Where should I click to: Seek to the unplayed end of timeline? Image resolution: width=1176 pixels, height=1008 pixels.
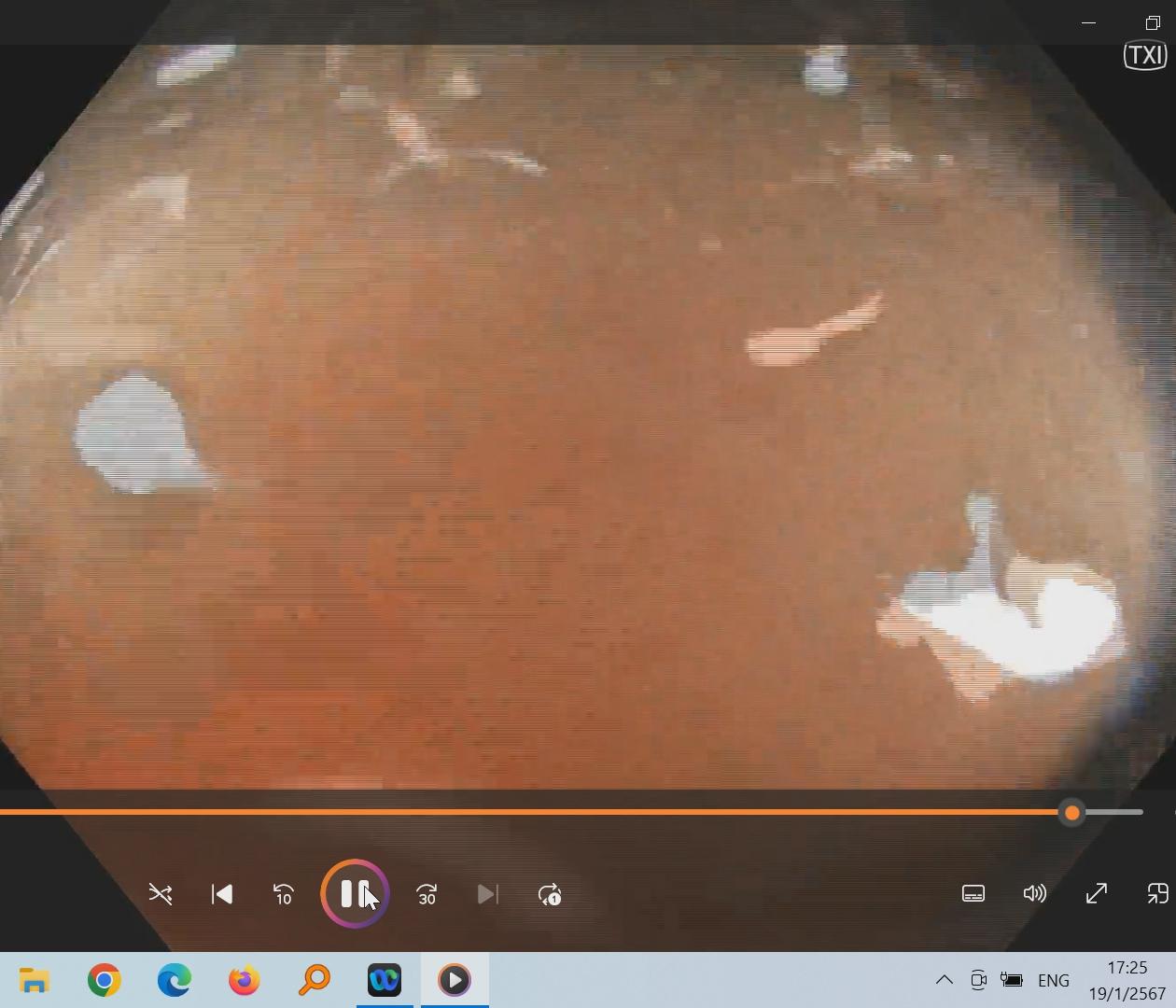point(1113,812)
